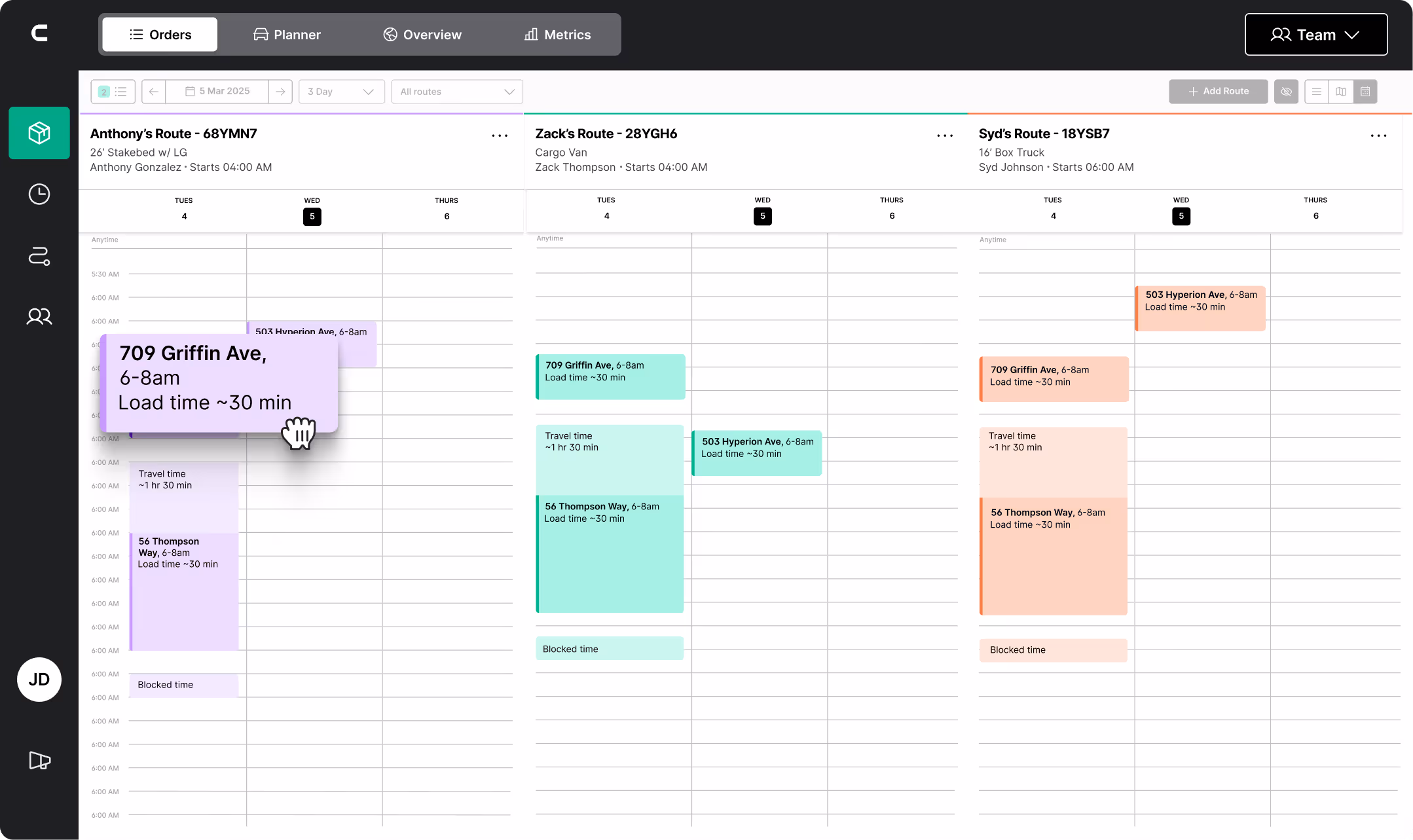This screenshot has height=840, width=1413.
Task: Expand the Team dropdown menu
Action: point(1315,35)
